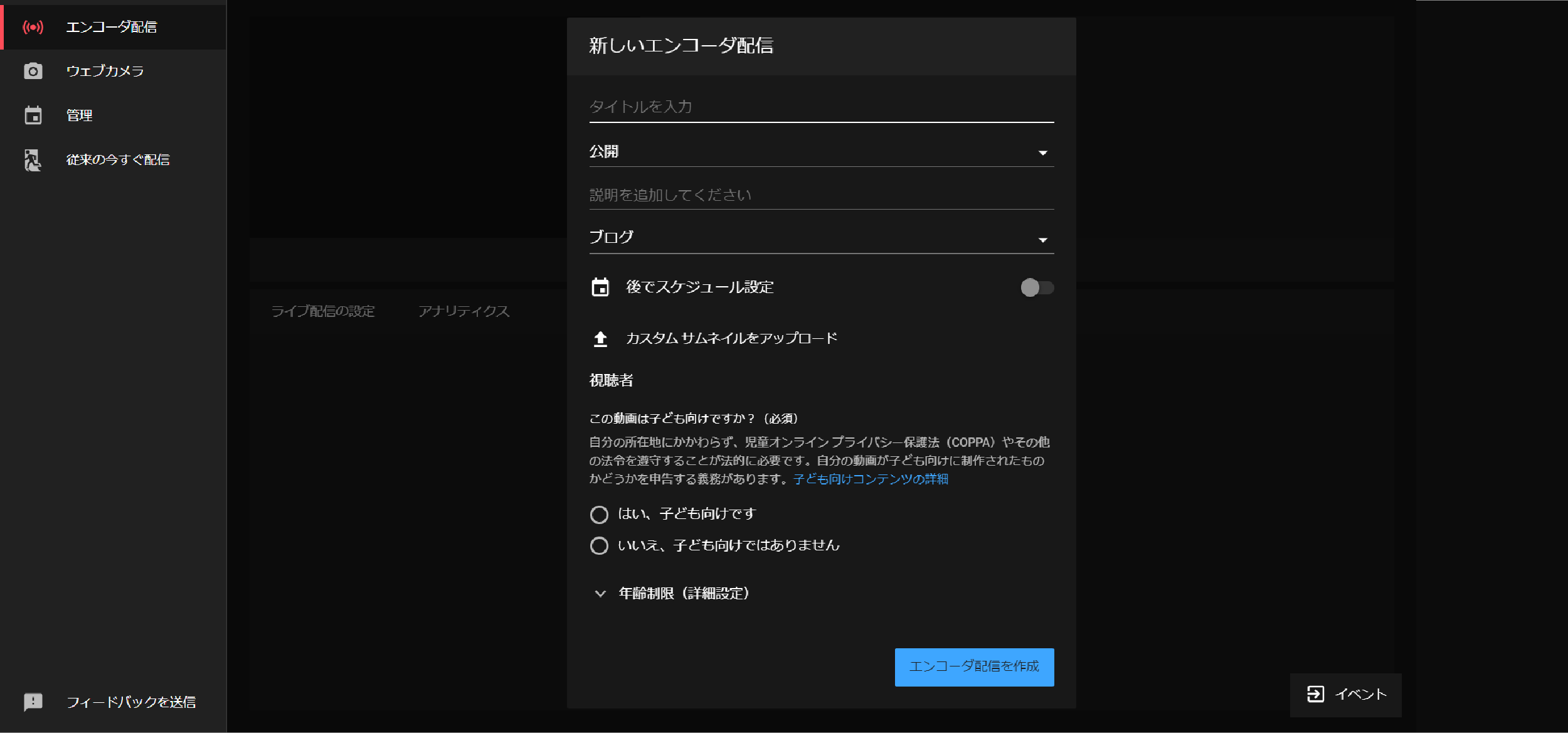Focus the 説明を追加してください description field
The height and width of the screenshot is (733, 1568).
[x=822, y=195]
